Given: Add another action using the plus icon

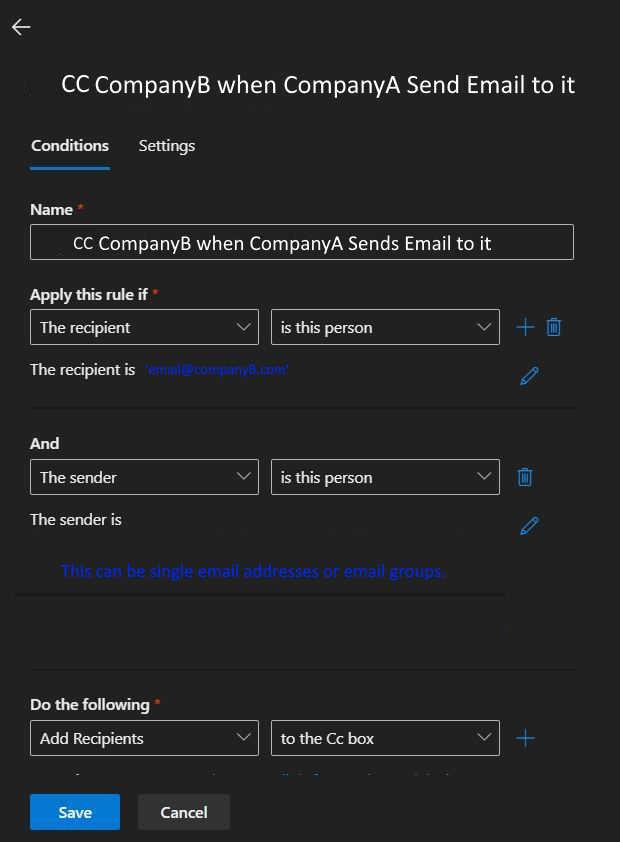Looking at the screenshot, I should pyautogui.click(x=524, y=738).
